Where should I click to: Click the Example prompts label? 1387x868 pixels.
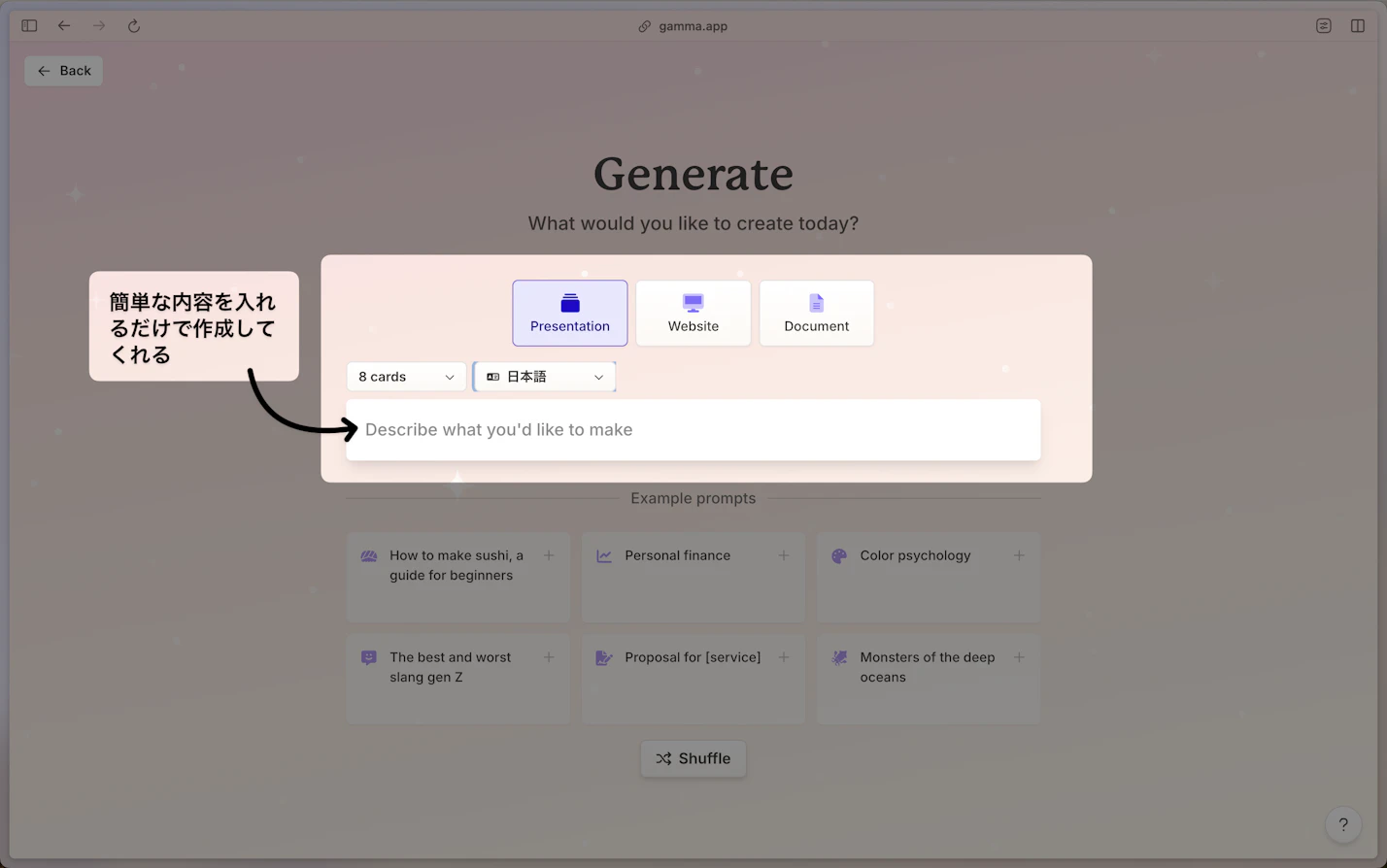pyautogui.click(x=693, y=498)
